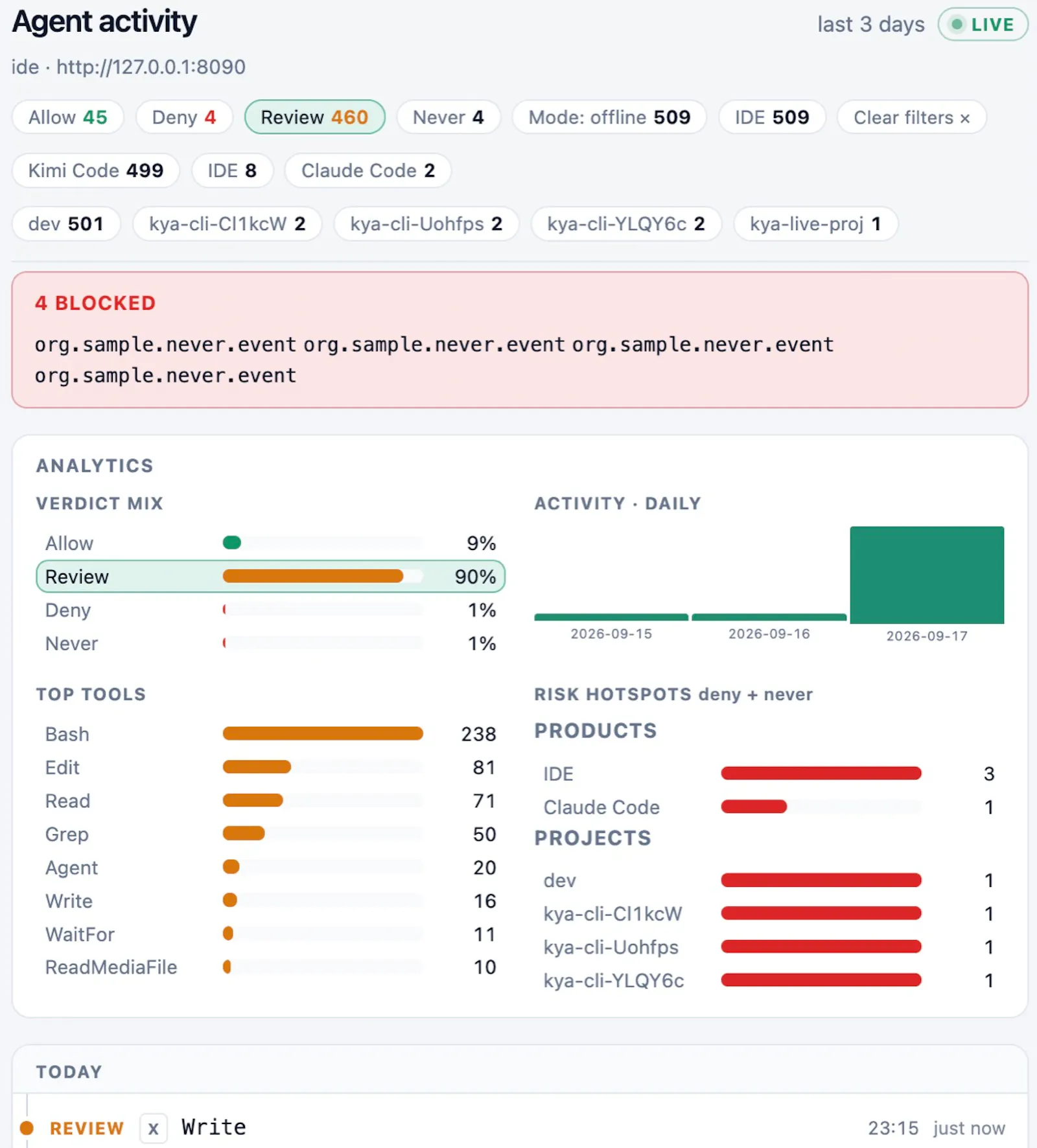Toggle the Allow 45 filter chip

tap(68, 117)
